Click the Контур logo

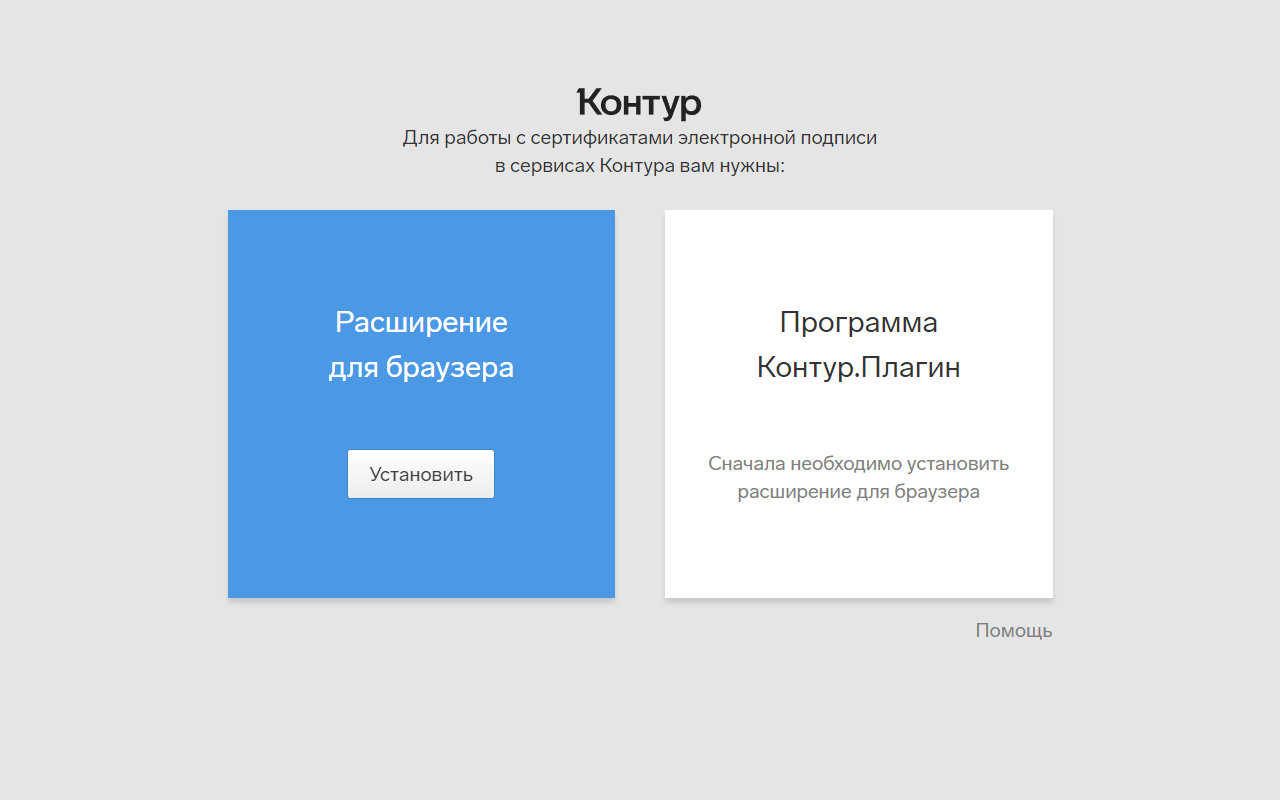pos(639,101)
